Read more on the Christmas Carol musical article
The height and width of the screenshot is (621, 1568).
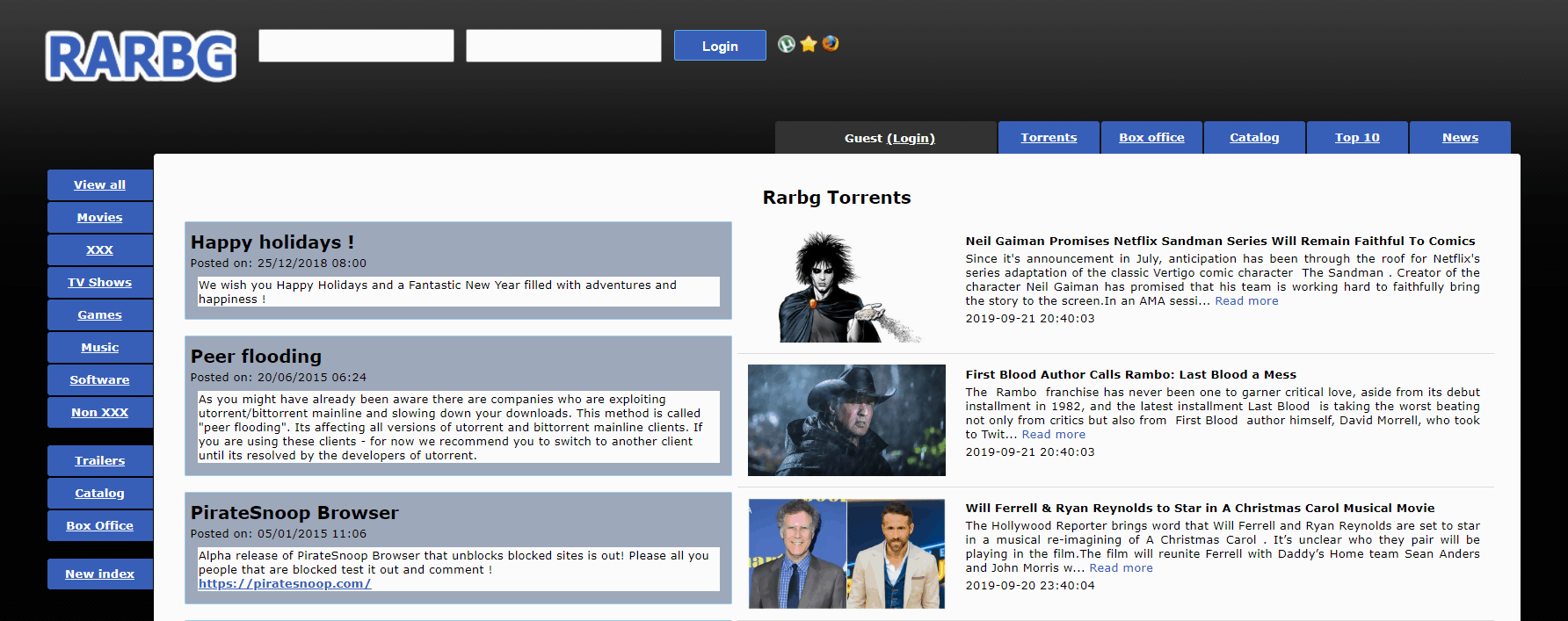[x=1121, y=568]
